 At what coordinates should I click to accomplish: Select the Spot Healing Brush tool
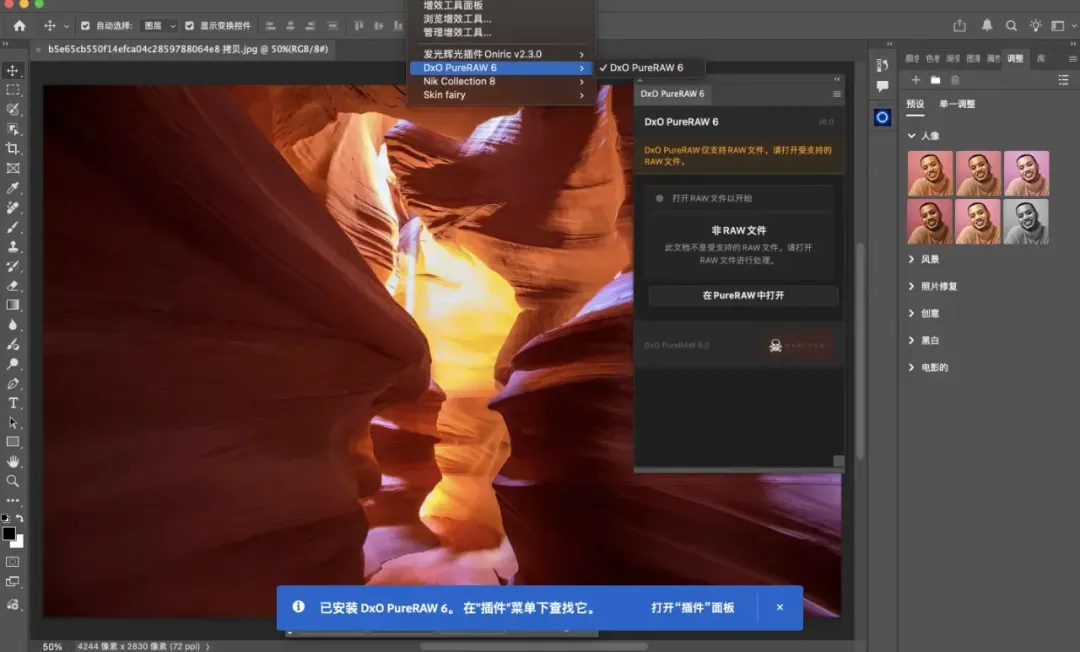tap(12, 207)
